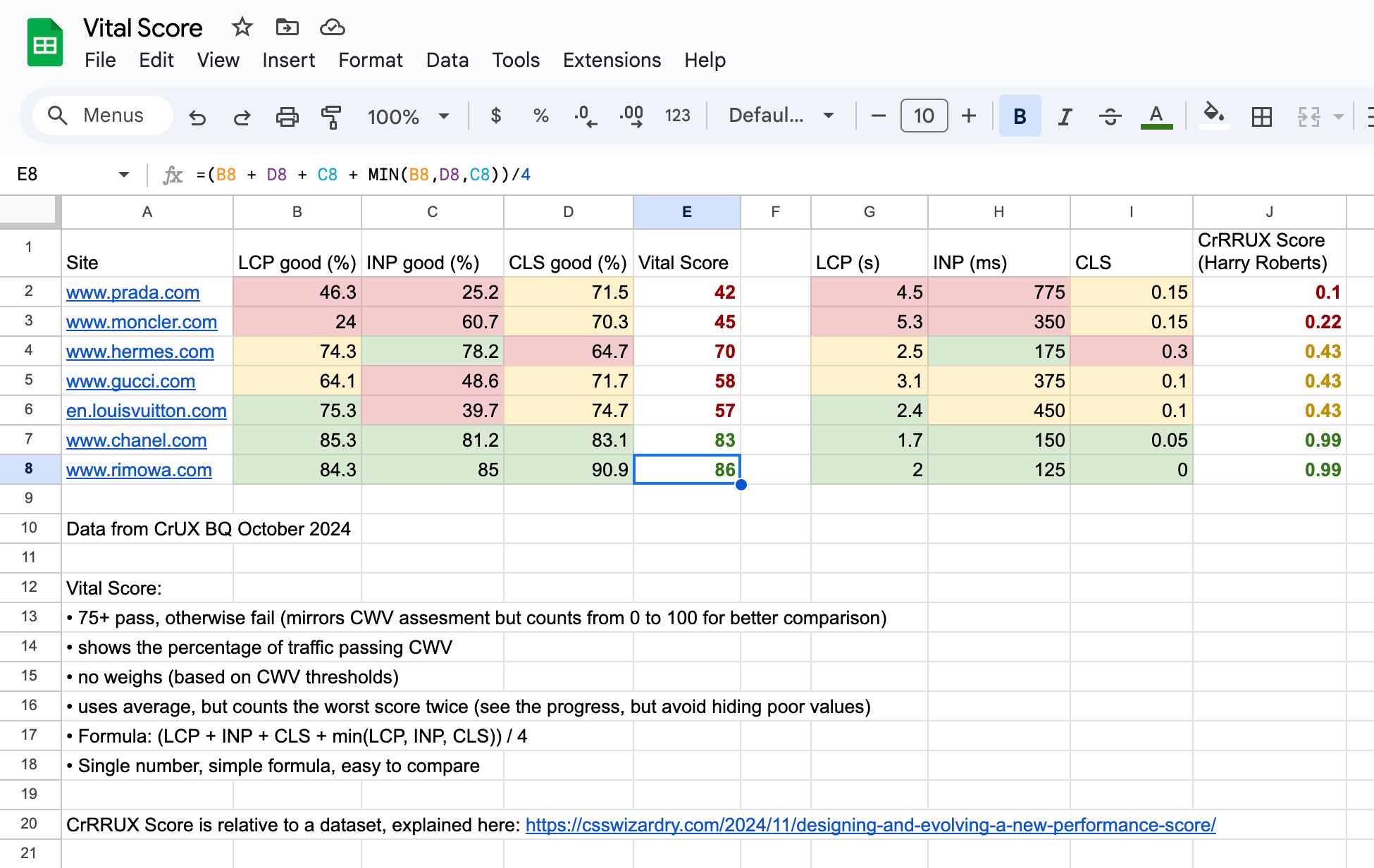Open the Data menu
1374x868 pixels.
(x=447, y=61)
